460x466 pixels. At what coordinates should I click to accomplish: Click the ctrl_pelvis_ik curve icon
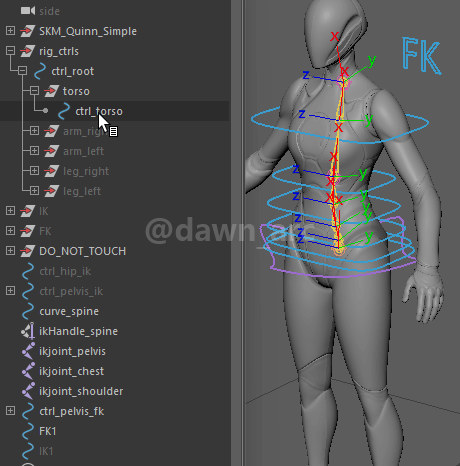pos(28,291)
